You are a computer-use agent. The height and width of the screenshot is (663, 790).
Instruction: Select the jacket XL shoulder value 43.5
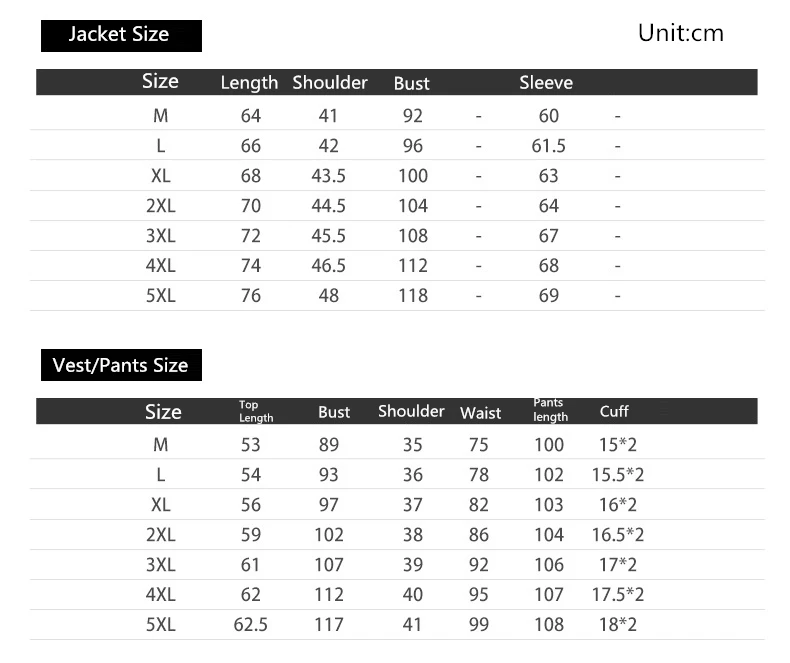[328, 176]
